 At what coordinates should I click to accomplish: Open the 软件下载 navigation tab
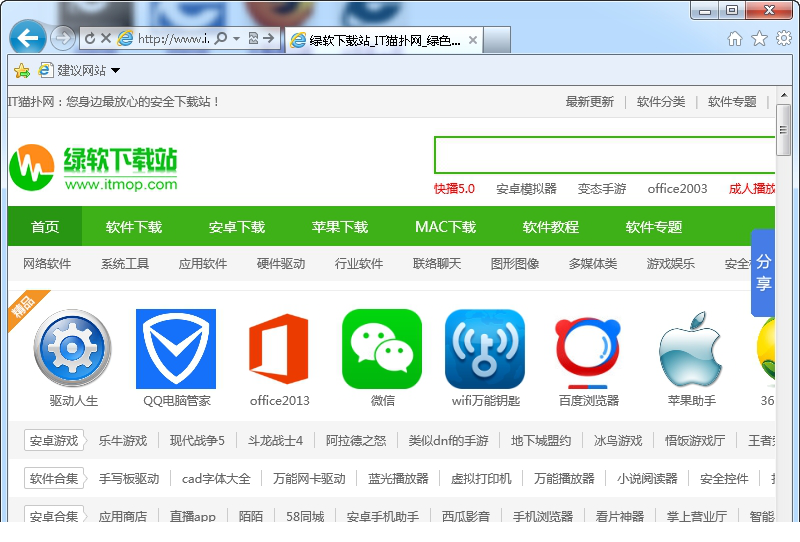134,227
